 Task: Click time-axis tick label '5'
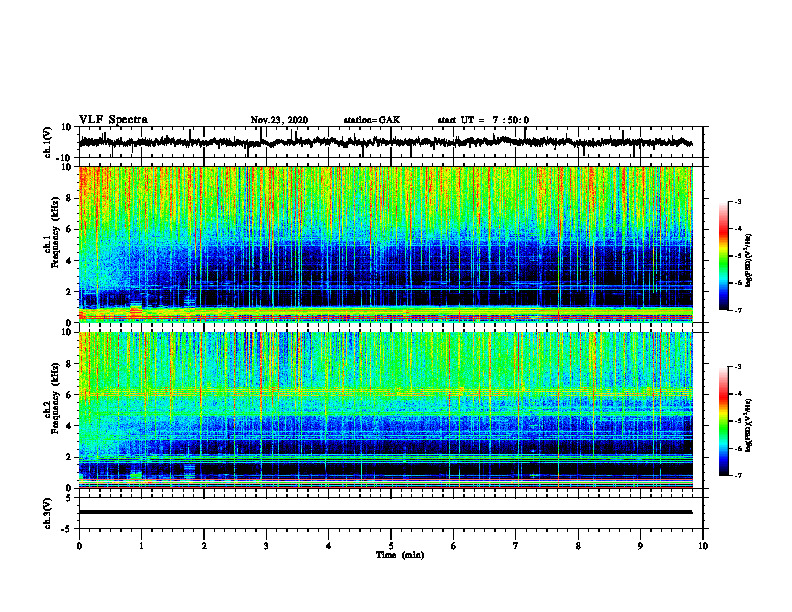click(x=391, y=546)
